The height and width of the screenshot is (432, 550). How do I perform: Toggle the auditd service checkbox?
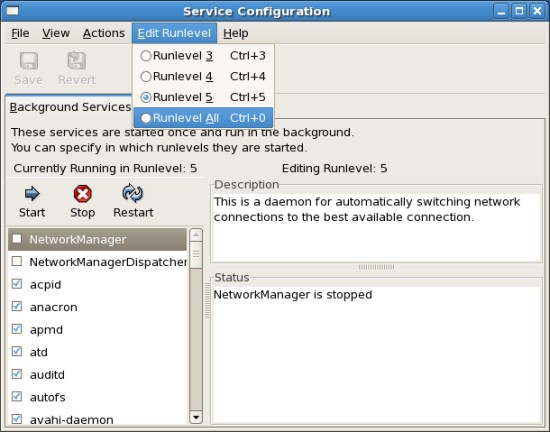tap(17, 374)
